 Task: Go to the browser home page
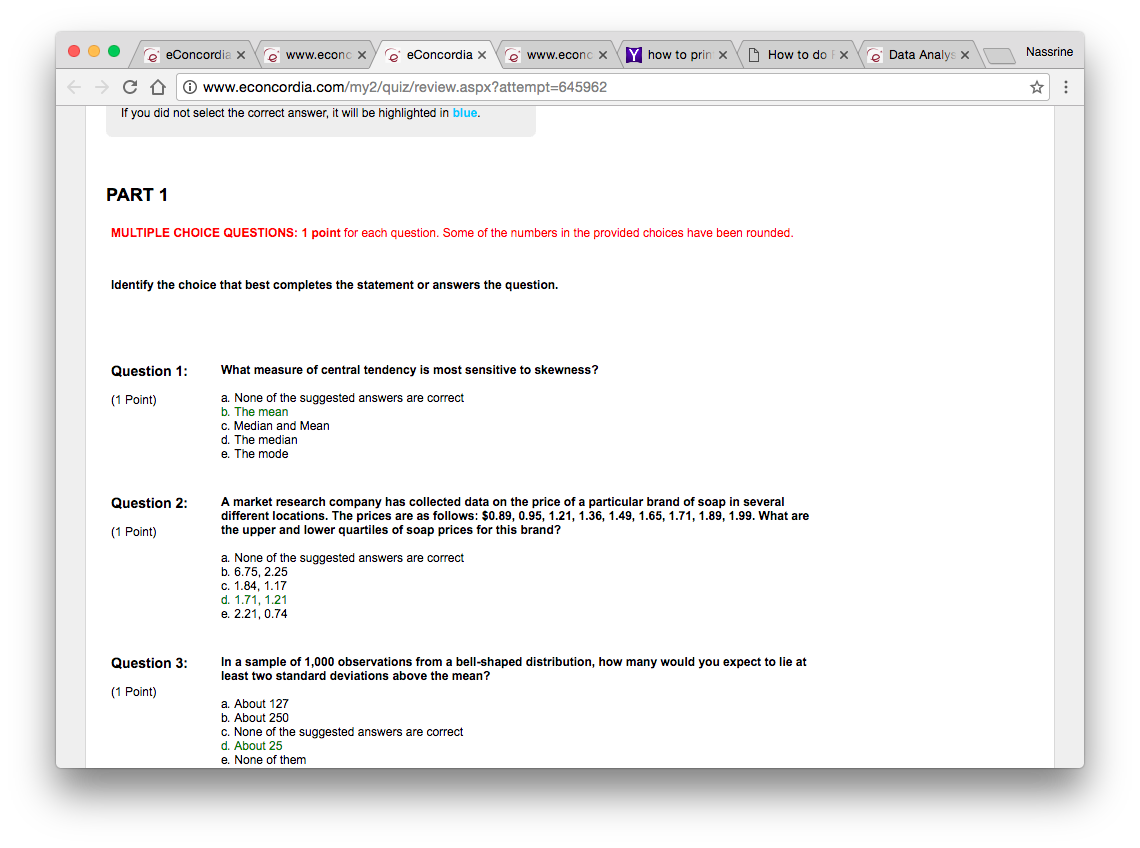point(157,87)
